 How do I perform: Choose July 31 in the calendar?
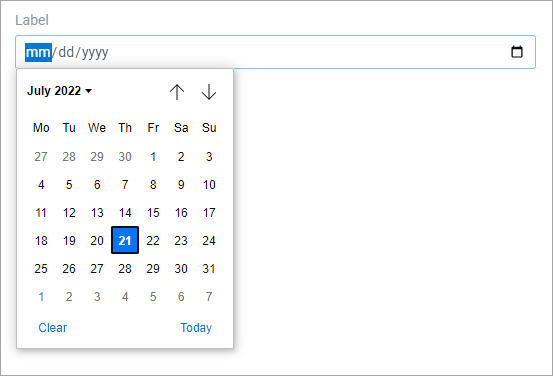[209, 269]
